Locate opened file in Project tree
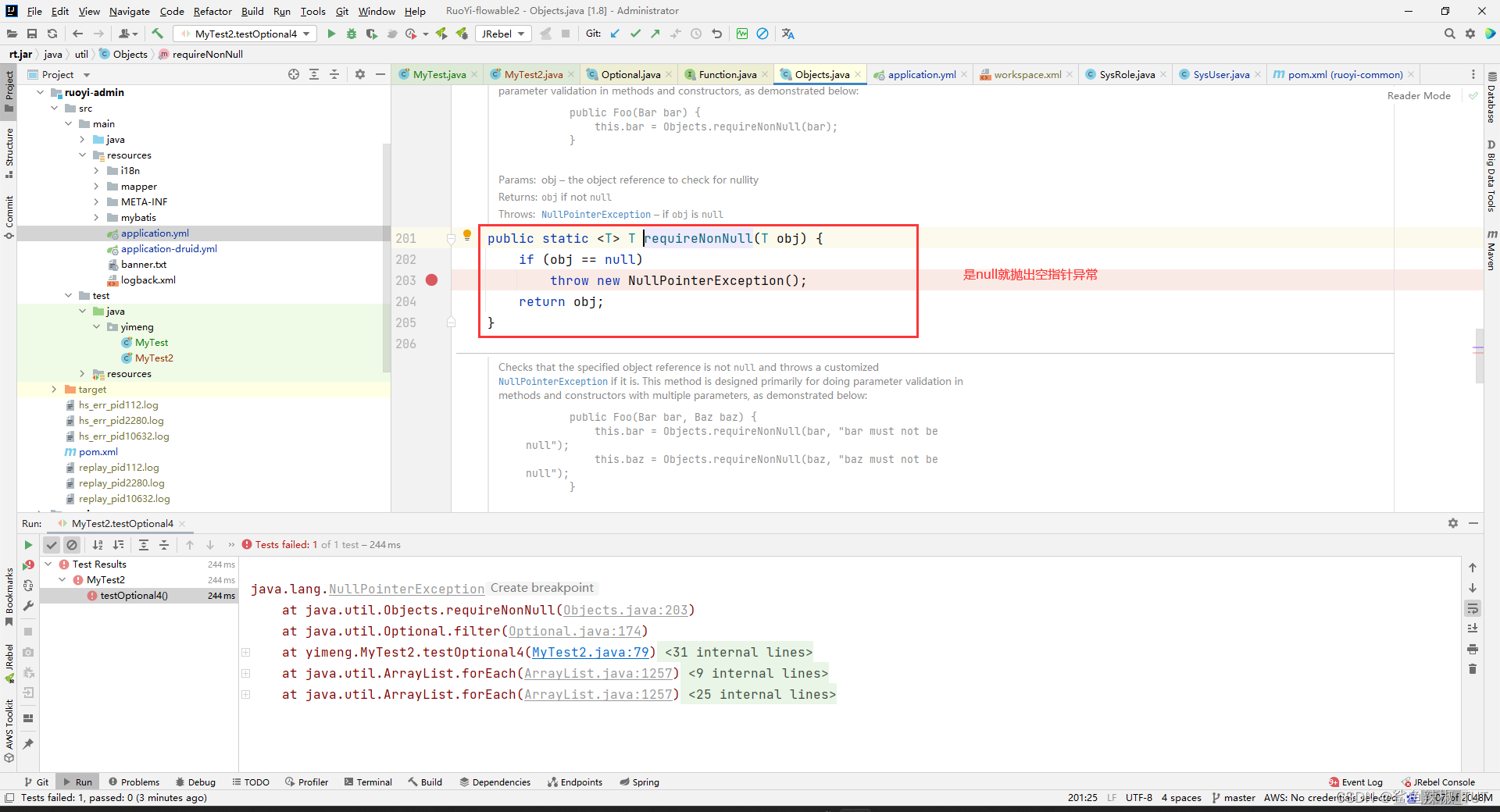This screenshot has height=812, width=1500. [x=294, y=74]
